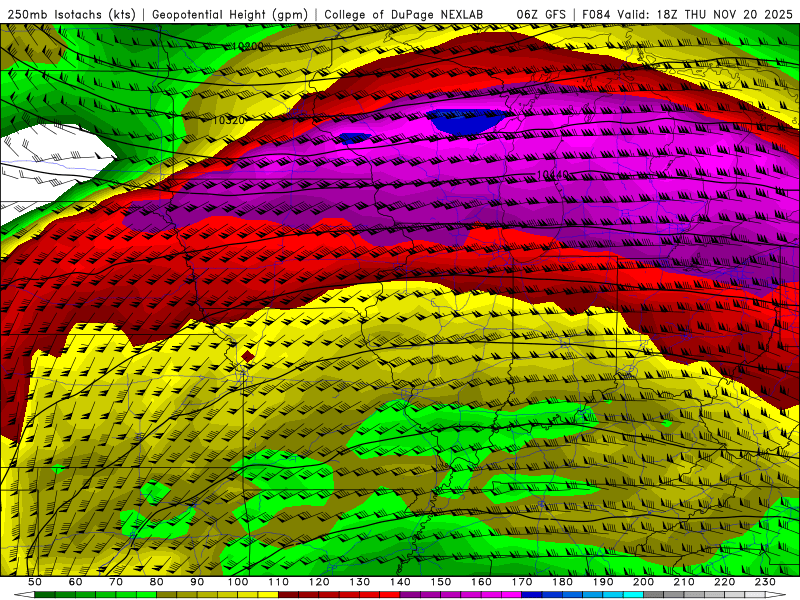The width and height of the screenshot is (800, 600).
Task: Click the colorbar value 140
Action: (x=400, y=582)
